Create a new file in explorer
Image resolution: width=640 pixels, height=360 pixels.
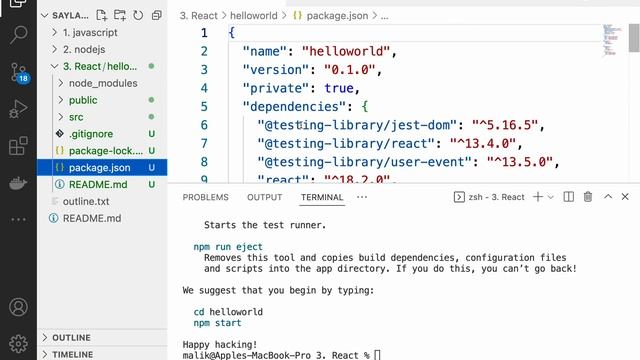click(101, 16)
